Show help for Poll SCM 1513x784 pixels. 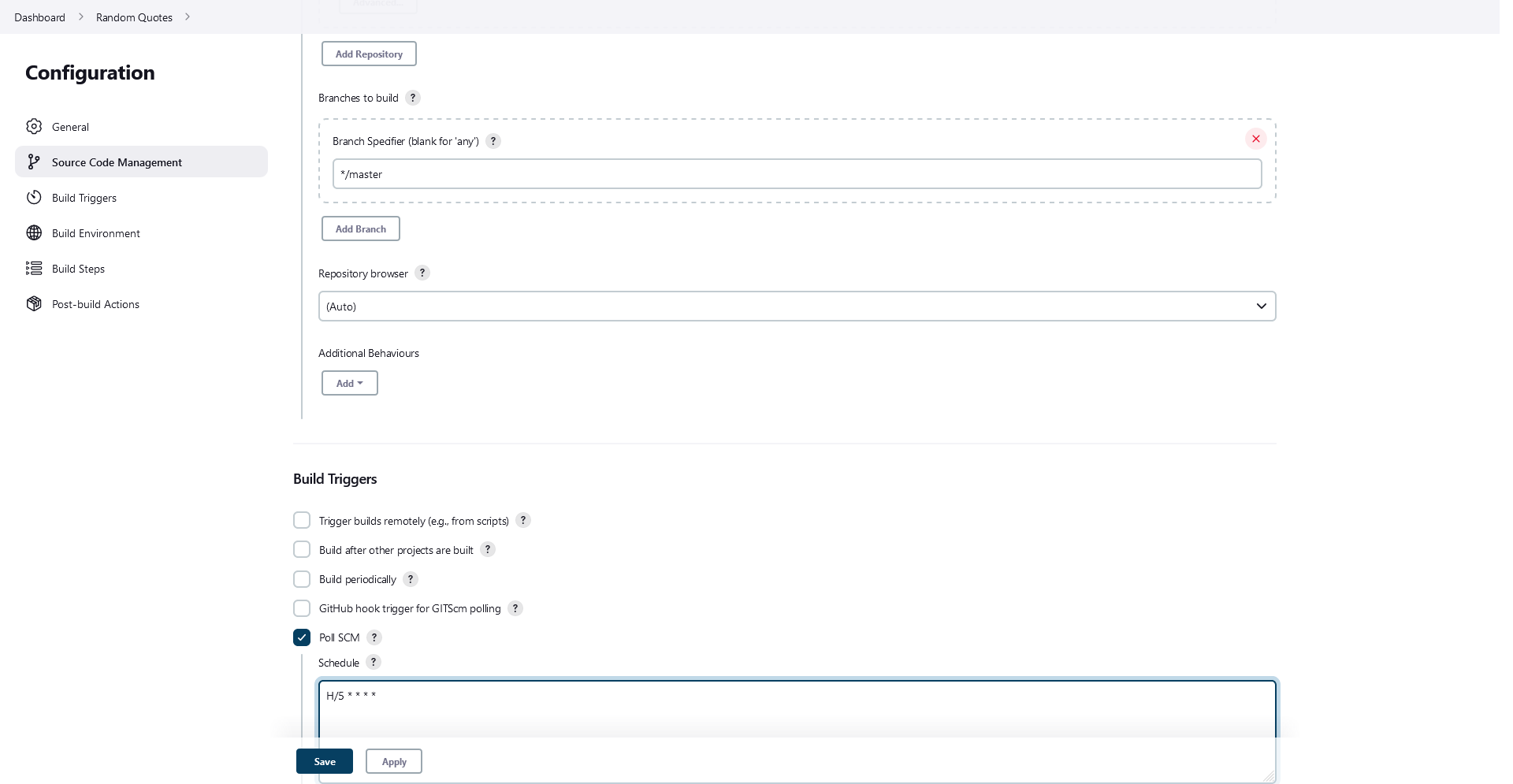point(374,637)
